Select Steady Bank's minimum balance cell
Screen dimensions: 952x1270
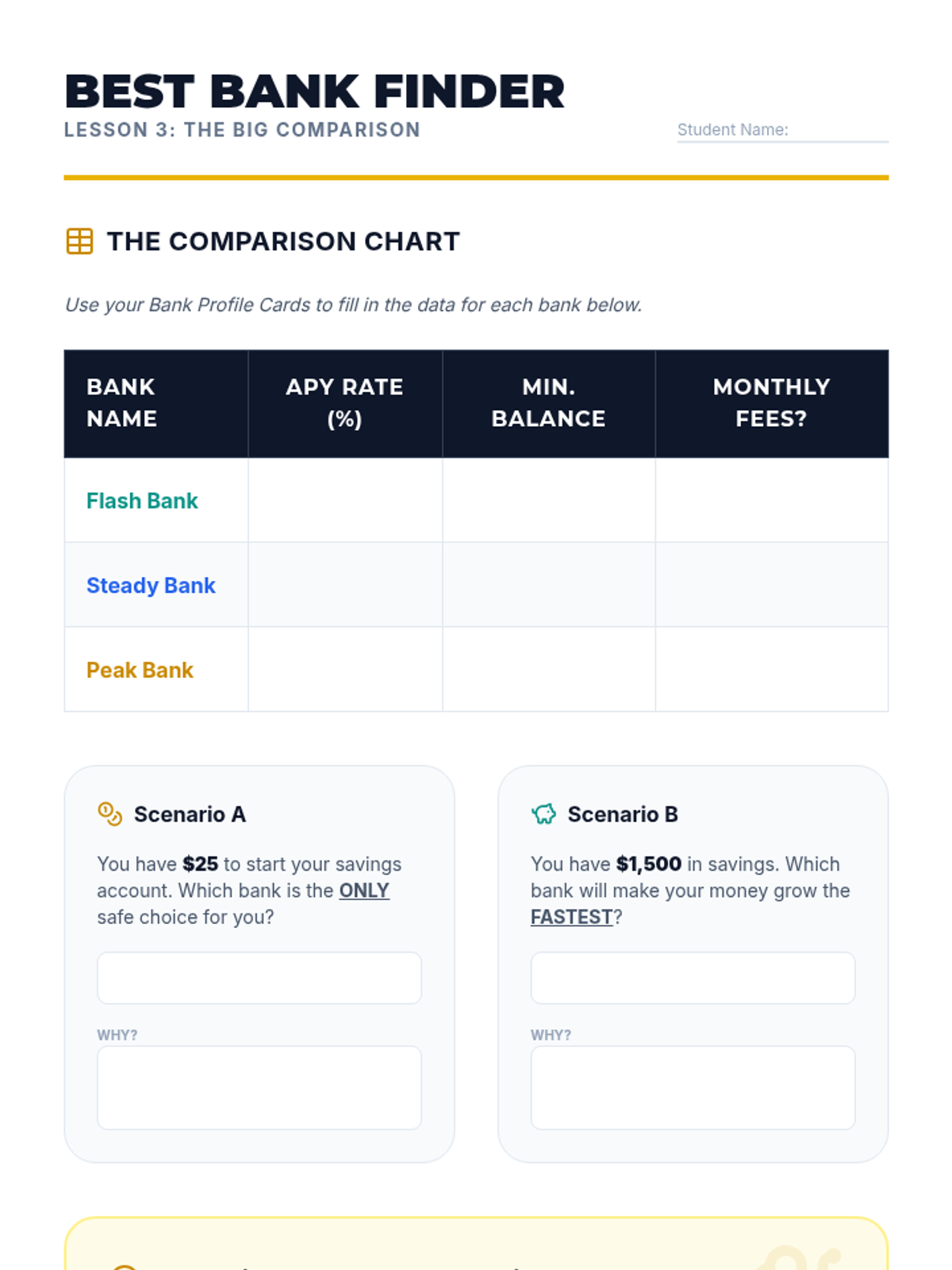point(548,585)
